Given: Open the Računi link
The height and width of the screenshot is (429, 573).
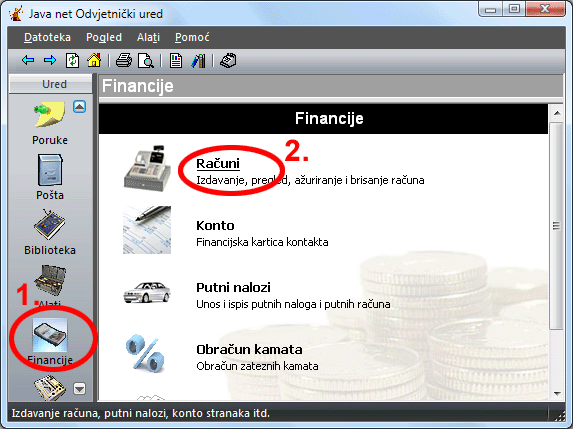Looking at the screenshot, I should click(218, 164).
